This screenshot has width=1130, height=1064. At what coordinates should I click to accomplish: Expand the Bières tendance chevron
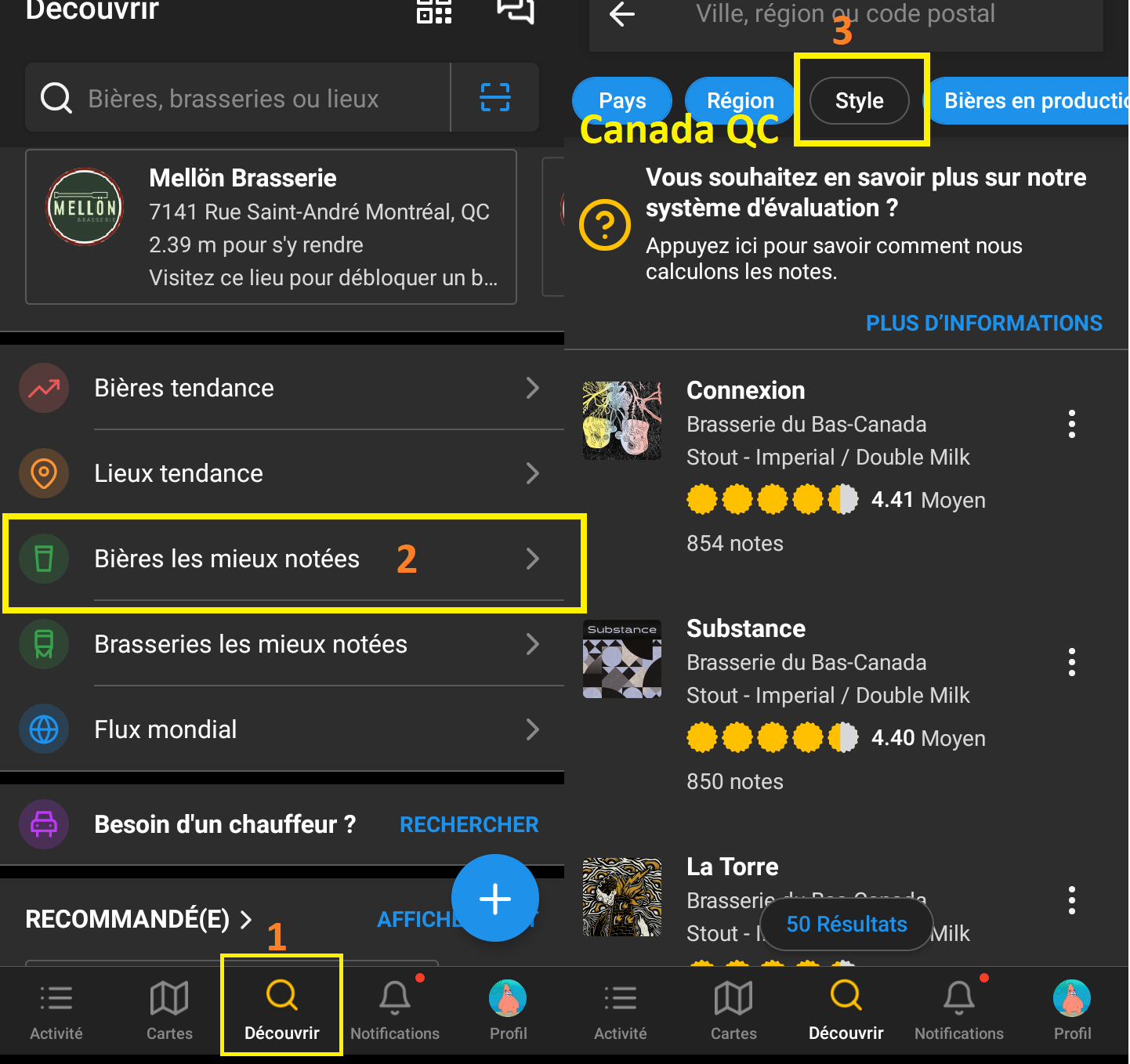click(x=533, y=388)
